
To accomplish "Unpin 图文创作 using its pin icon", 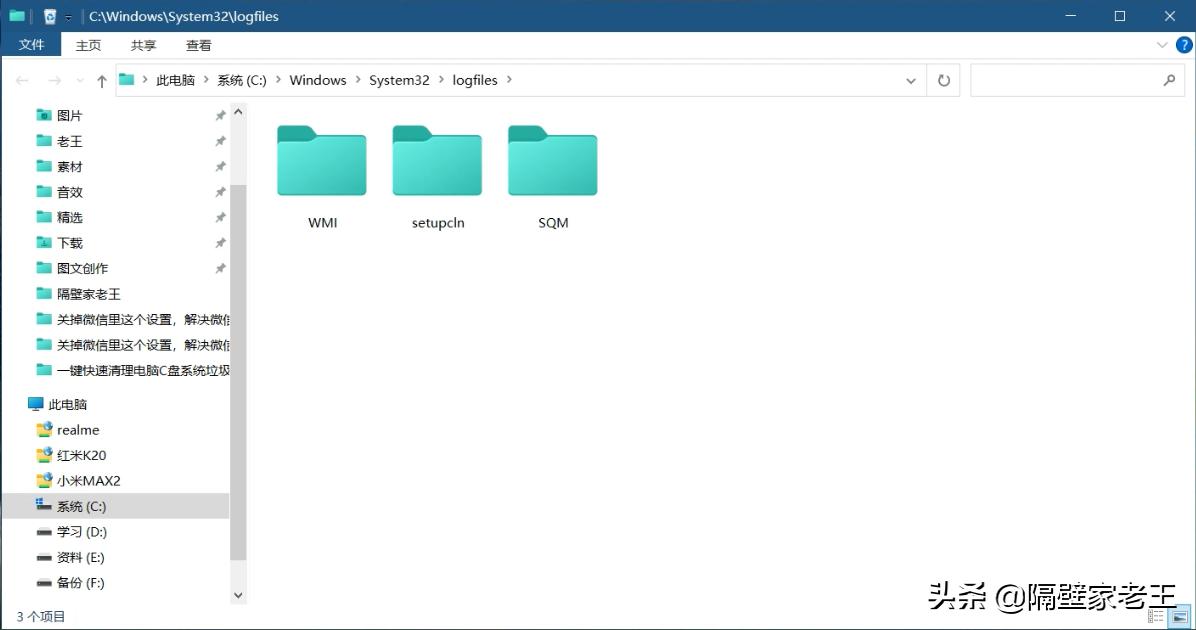I will 220,268.
